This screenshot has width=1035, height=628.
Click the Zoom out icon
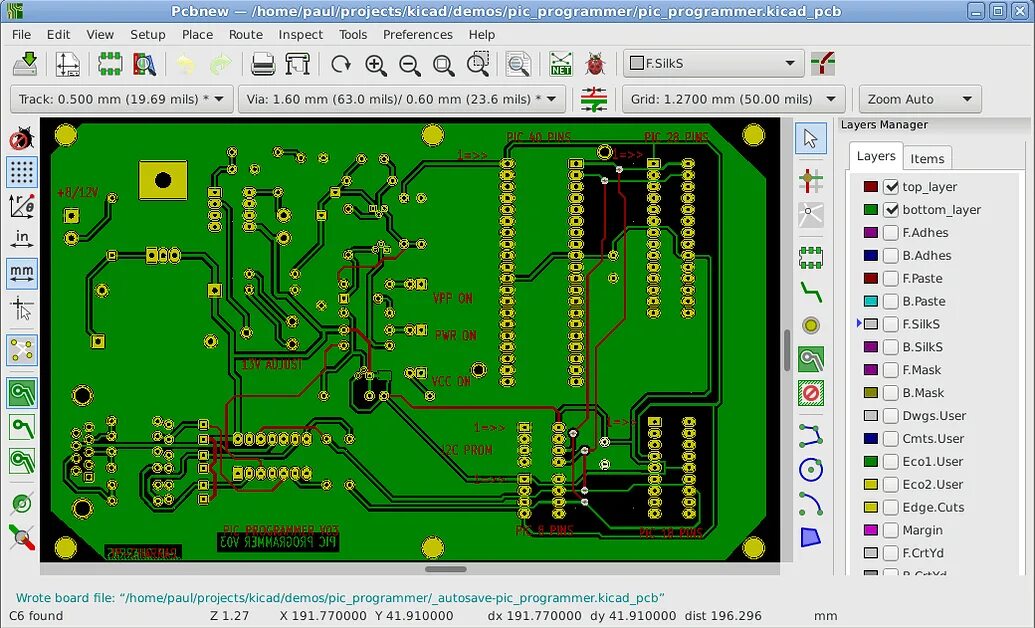tap(409, 64)
